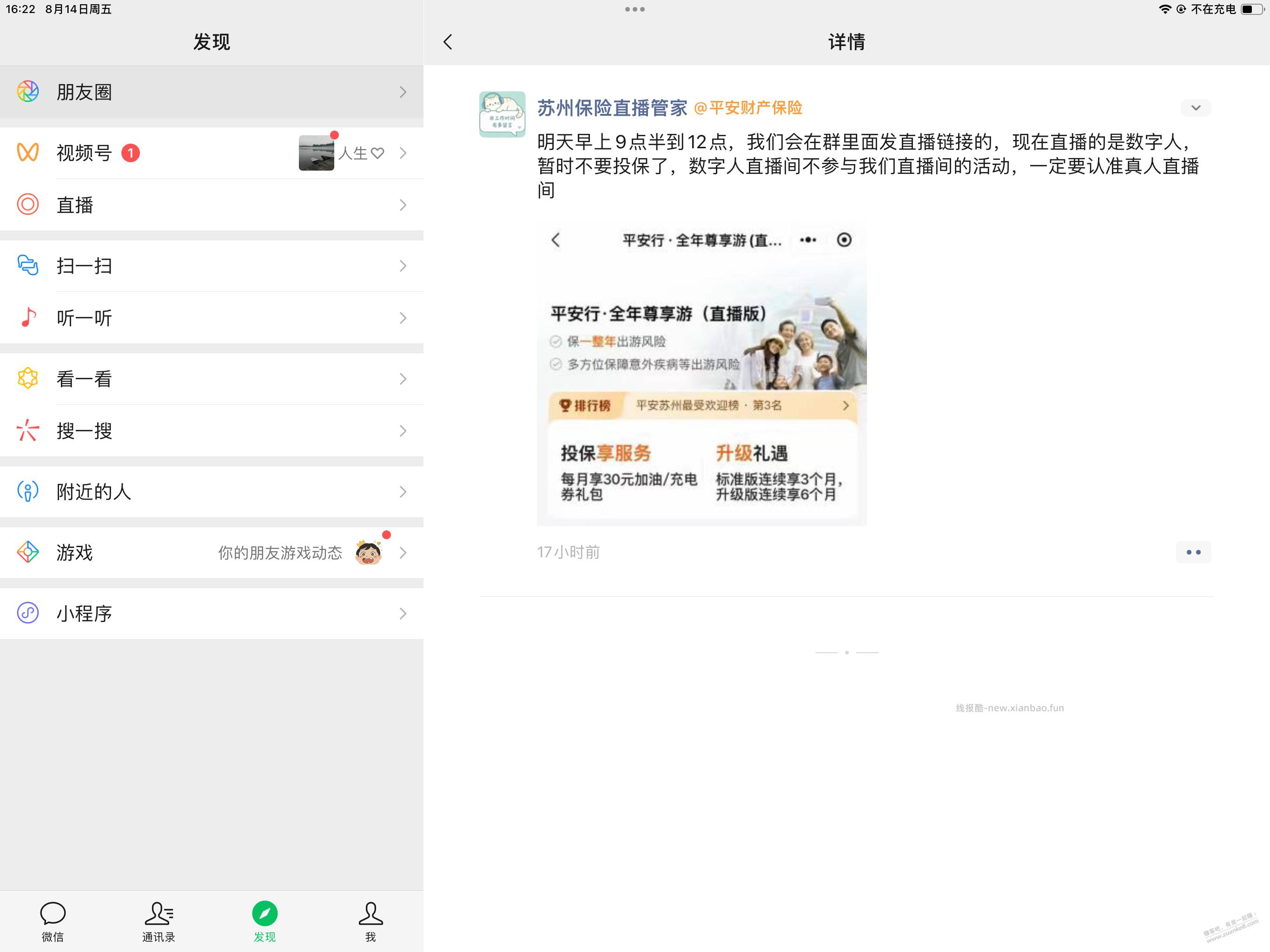Image resolution: width=1270 pixels, height=952 pixels.
Task: Switch to the 微信 chats tab
Action: pyautogui.click(x=53, y=922)
